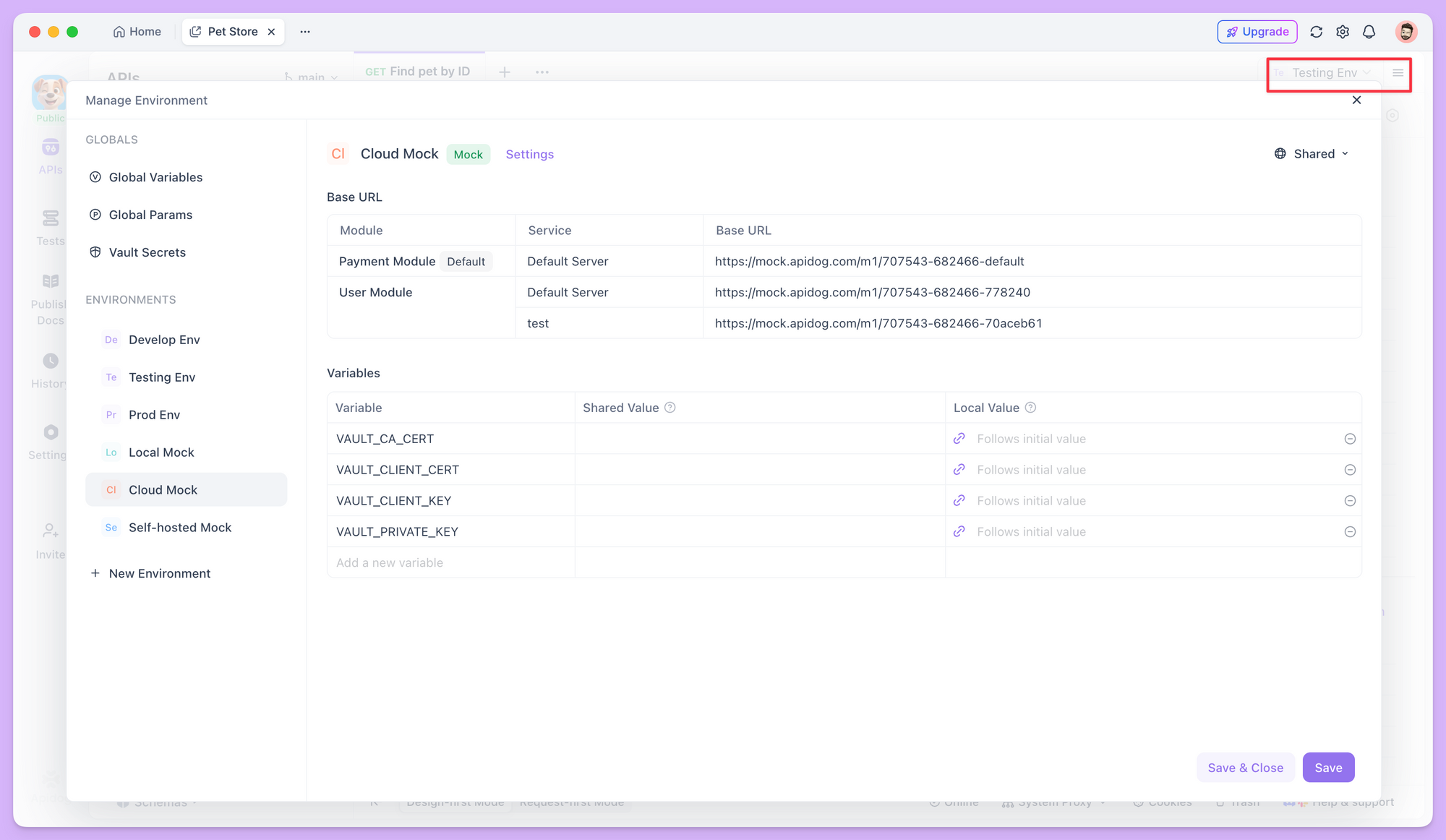Remove the VAULT_PRIVATE_KEY variable row

point(1350,532)
